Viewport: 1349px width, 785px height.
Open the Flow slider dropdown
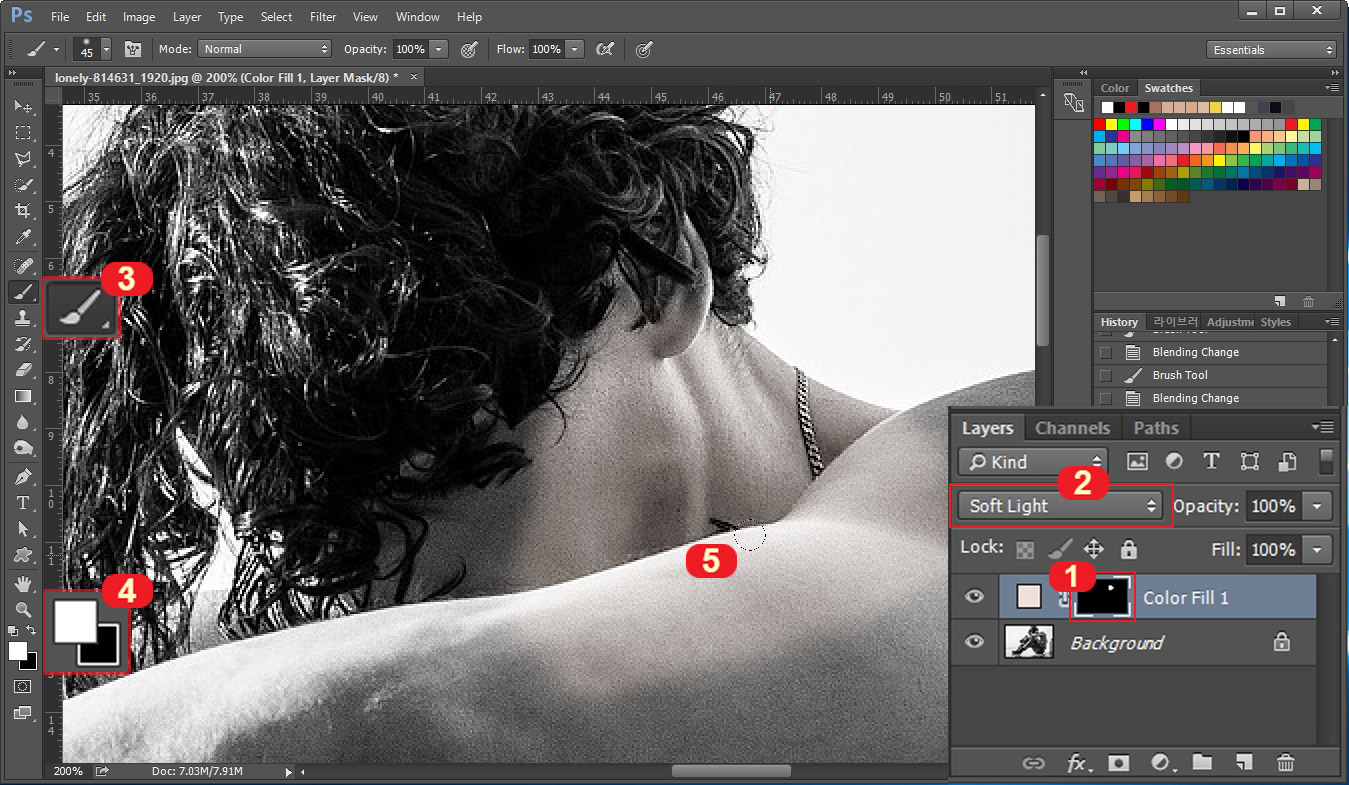pos(575,49)
